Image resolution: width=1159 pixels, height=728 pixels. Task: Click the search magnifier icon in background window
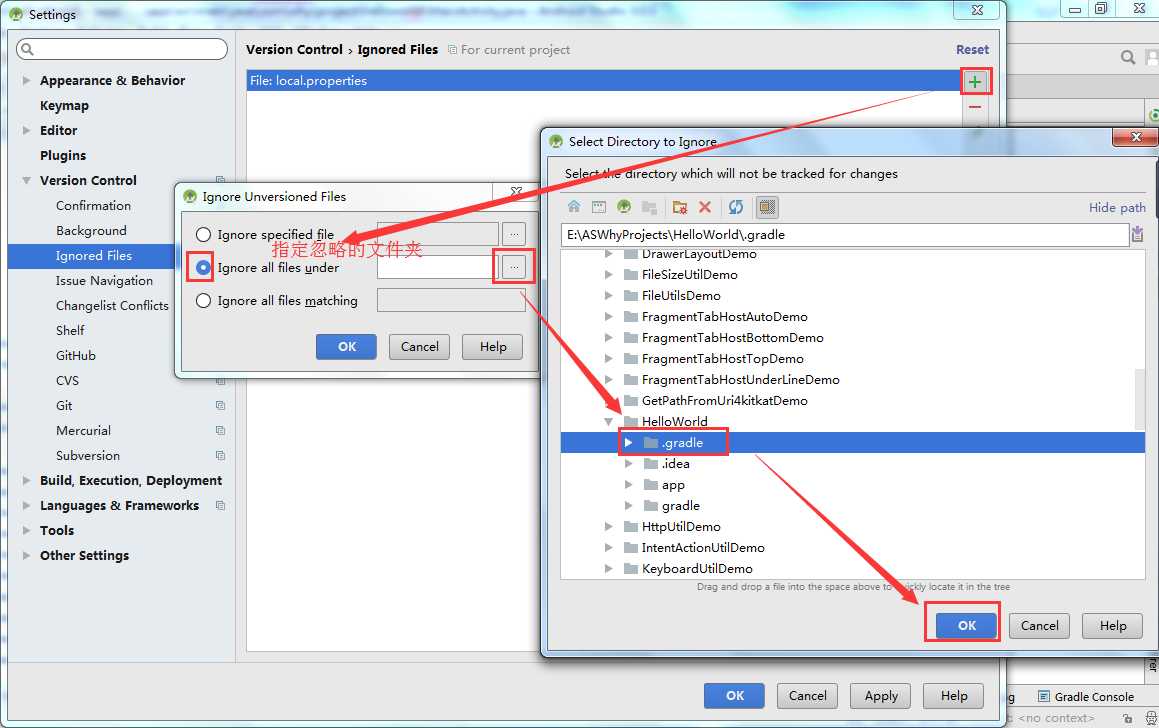1128,57
